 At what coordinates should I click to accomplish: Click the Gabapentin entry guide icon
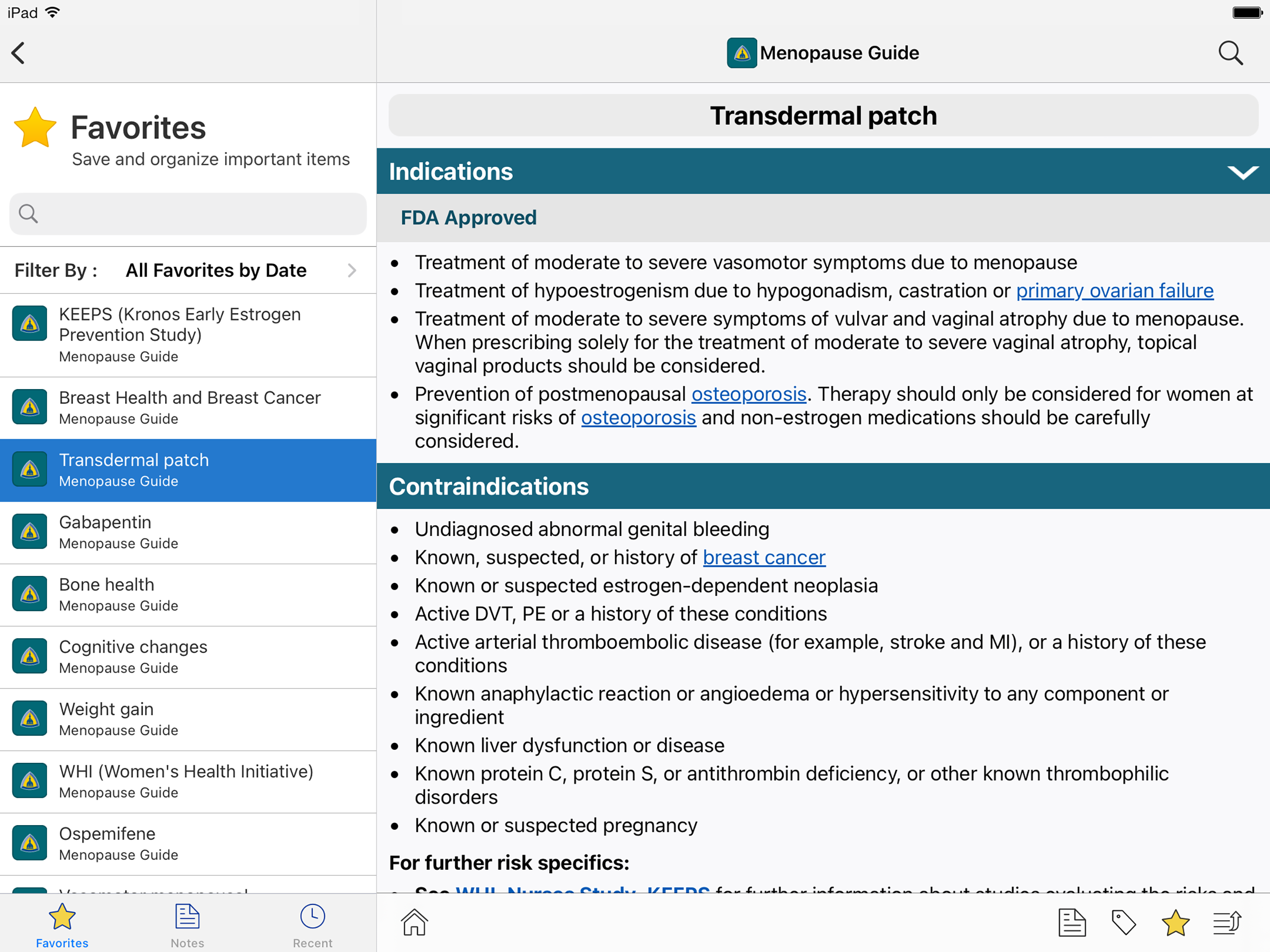(x=30, y=532)
